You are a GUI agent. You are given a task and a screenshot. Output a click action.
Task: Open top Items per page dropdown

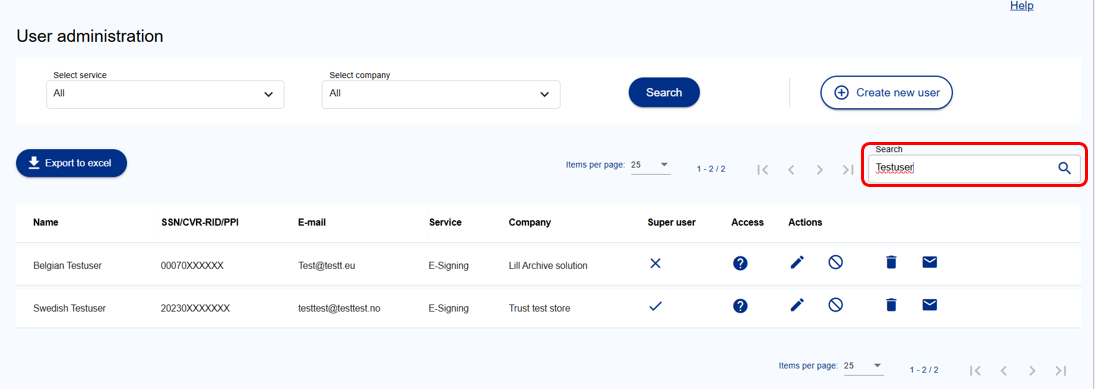coord(650,166)
